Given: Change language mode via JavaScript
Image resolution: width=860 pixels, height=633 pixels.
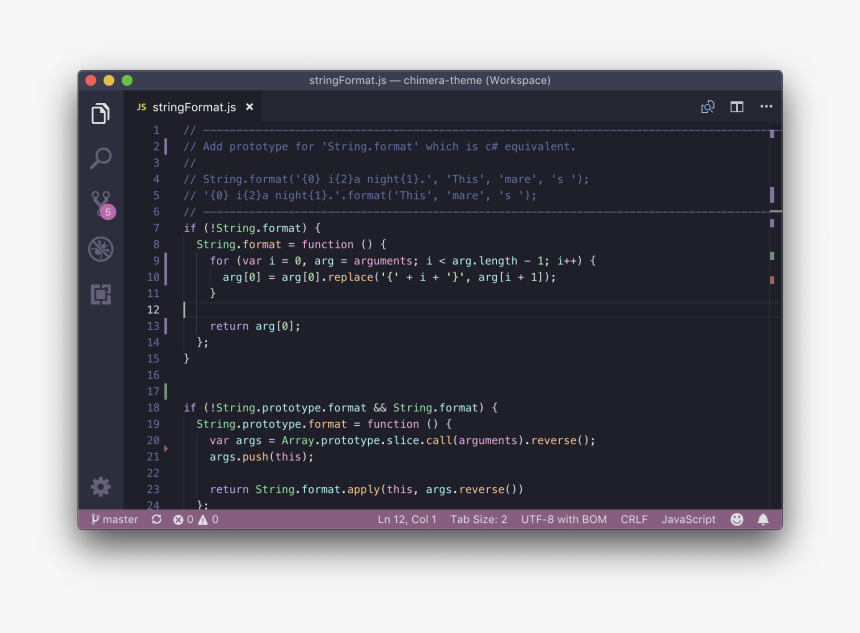Looking at the screenshot, I should coord(688,519).
